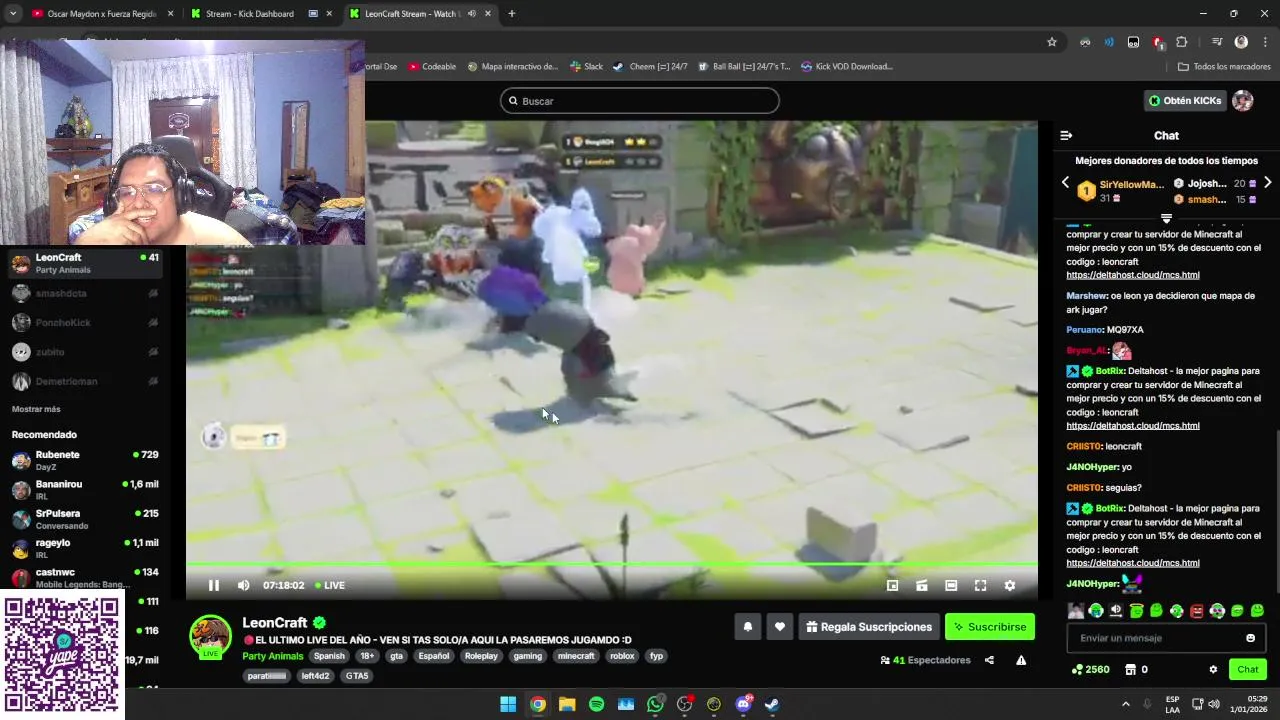This screenshot has width=1280, height=720.
Task: Select LeonCraft in the followed channels list
Action: click(x=85, y=264)
